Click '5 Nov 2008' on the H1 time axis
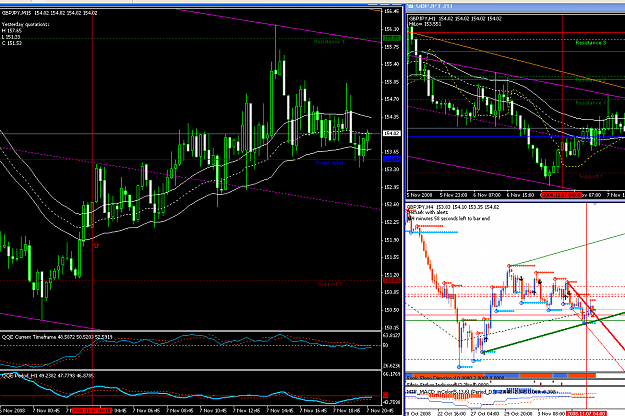 click(420, 195)
